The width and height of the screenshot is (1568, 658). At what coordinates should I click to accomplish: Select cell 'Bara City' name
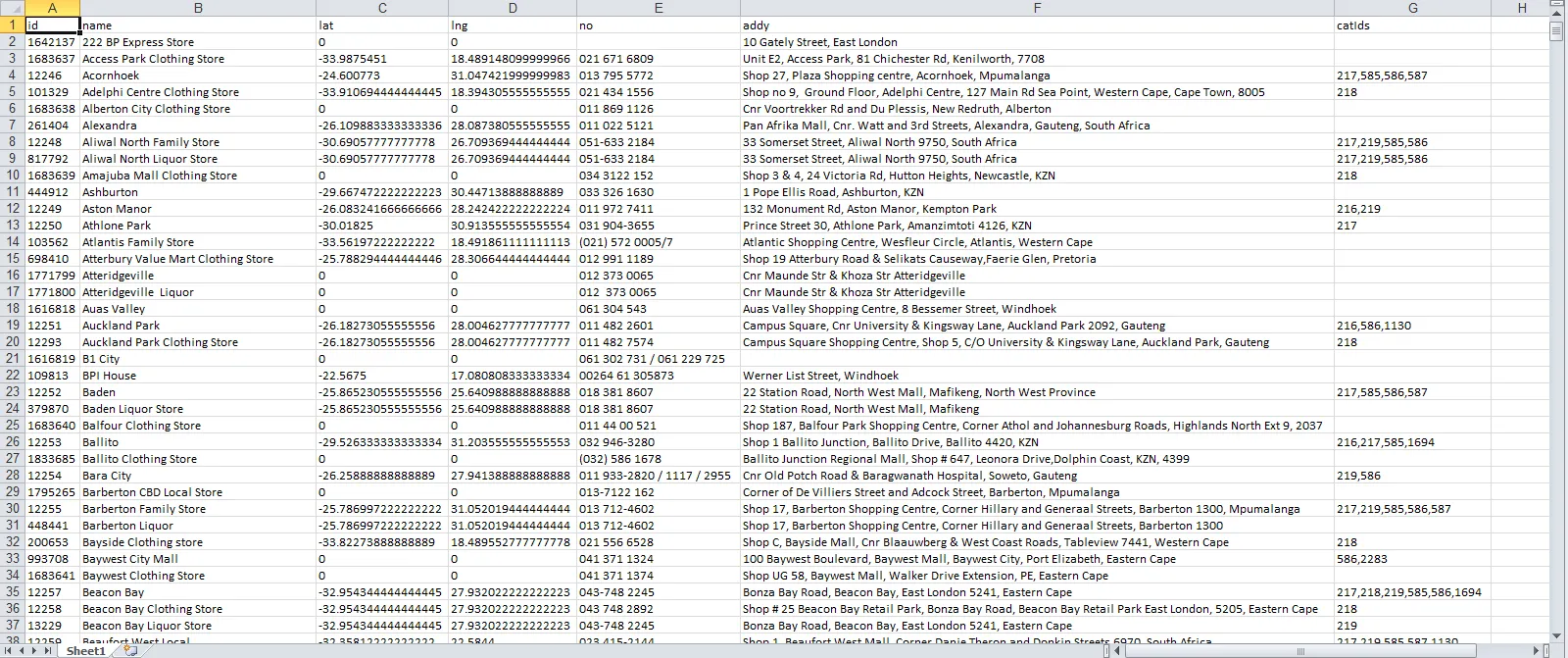pyautogui.click(x=198, y=476)
